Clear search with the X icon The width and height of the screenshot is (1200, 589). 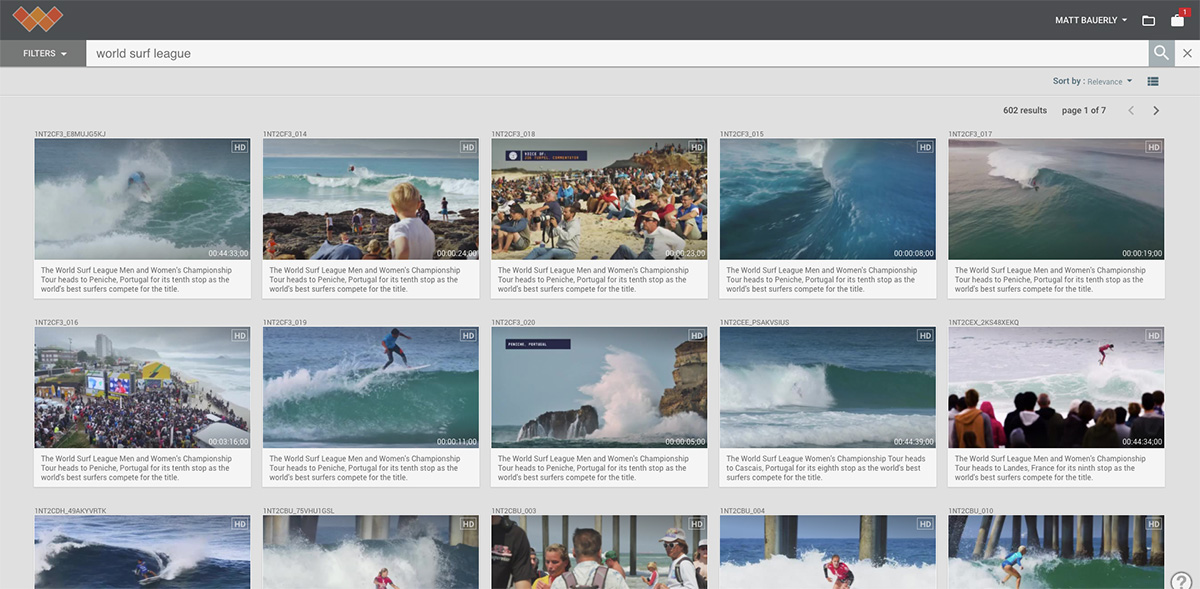click(1187, 53)
